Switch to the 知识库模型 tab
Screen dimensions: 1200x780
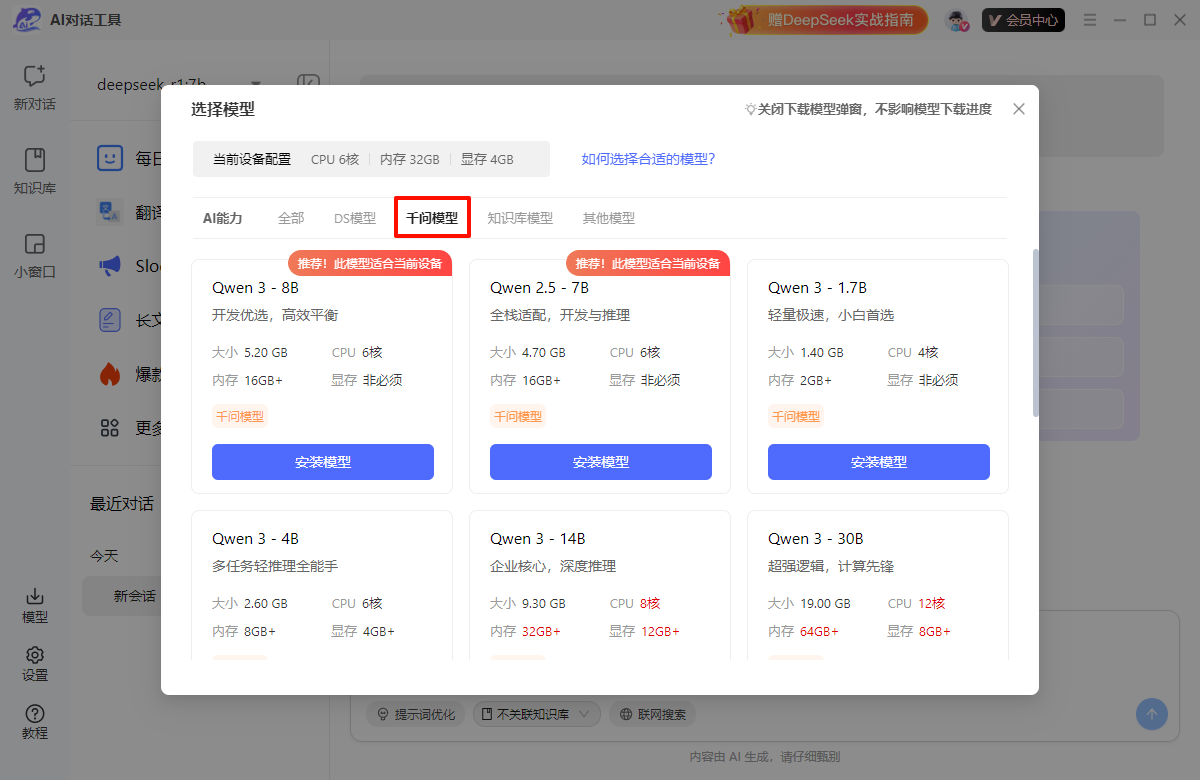(520, 218)
